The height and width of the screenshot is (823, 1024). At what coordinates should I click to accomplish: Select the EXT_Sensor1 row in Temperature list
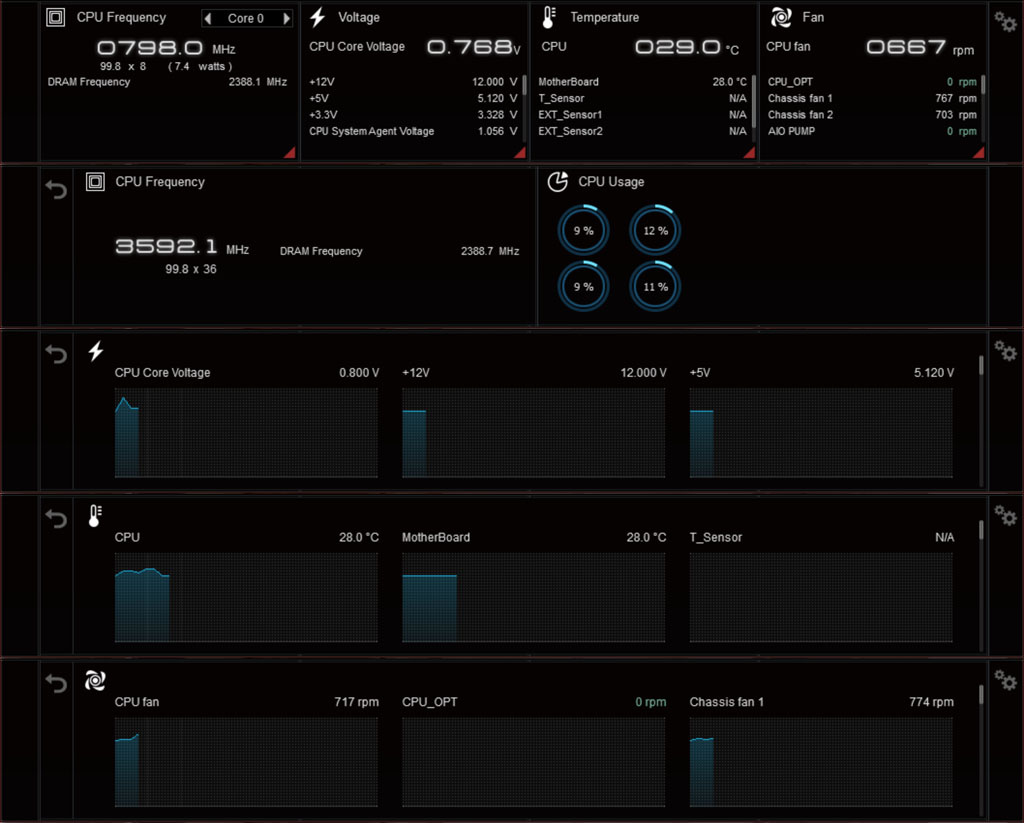tap(643, 115)
